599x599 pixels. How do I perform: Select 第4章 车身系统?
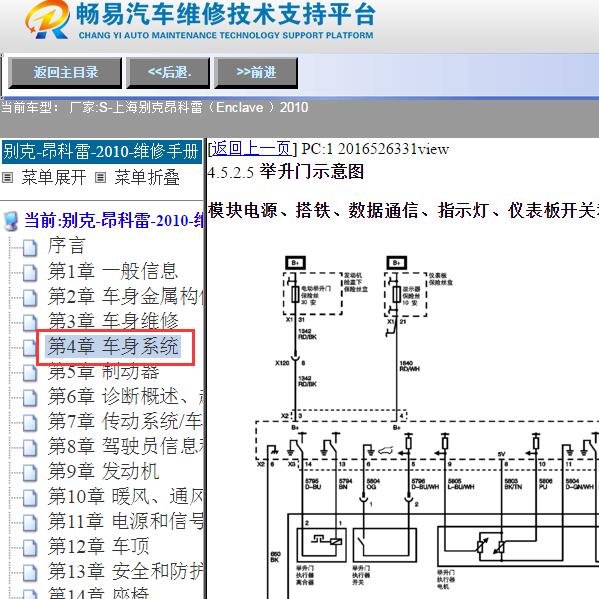click(x=113, y=346)
